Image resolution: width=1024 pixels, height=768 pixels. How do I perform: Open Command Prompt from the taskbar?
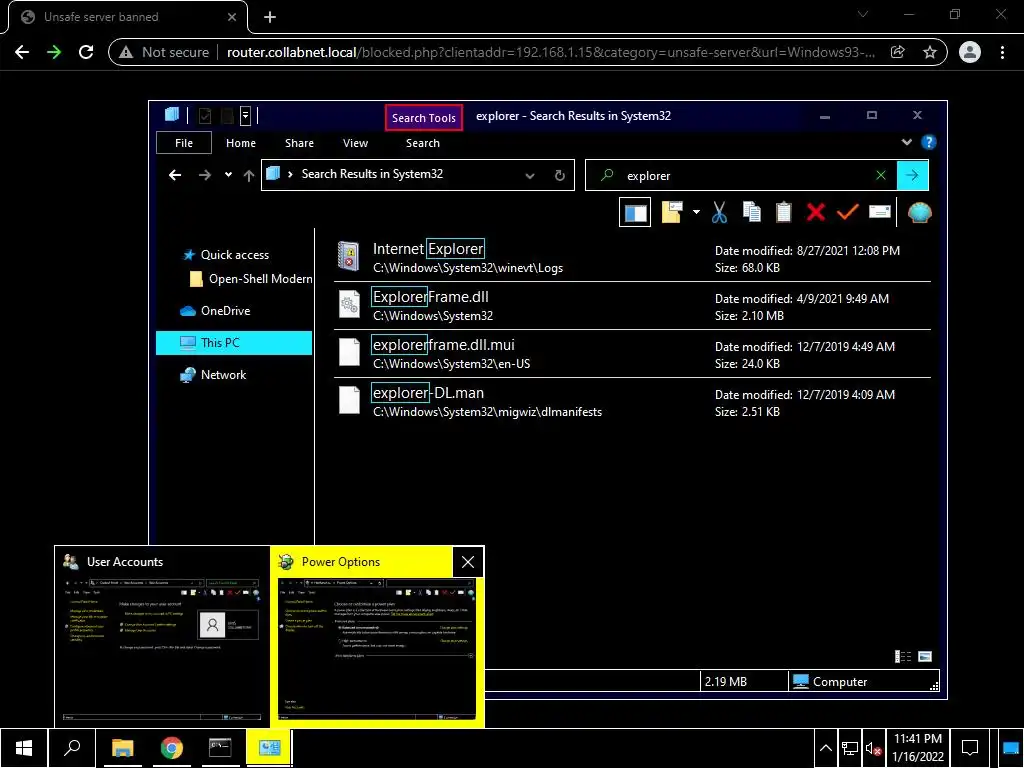pos(220,748)
